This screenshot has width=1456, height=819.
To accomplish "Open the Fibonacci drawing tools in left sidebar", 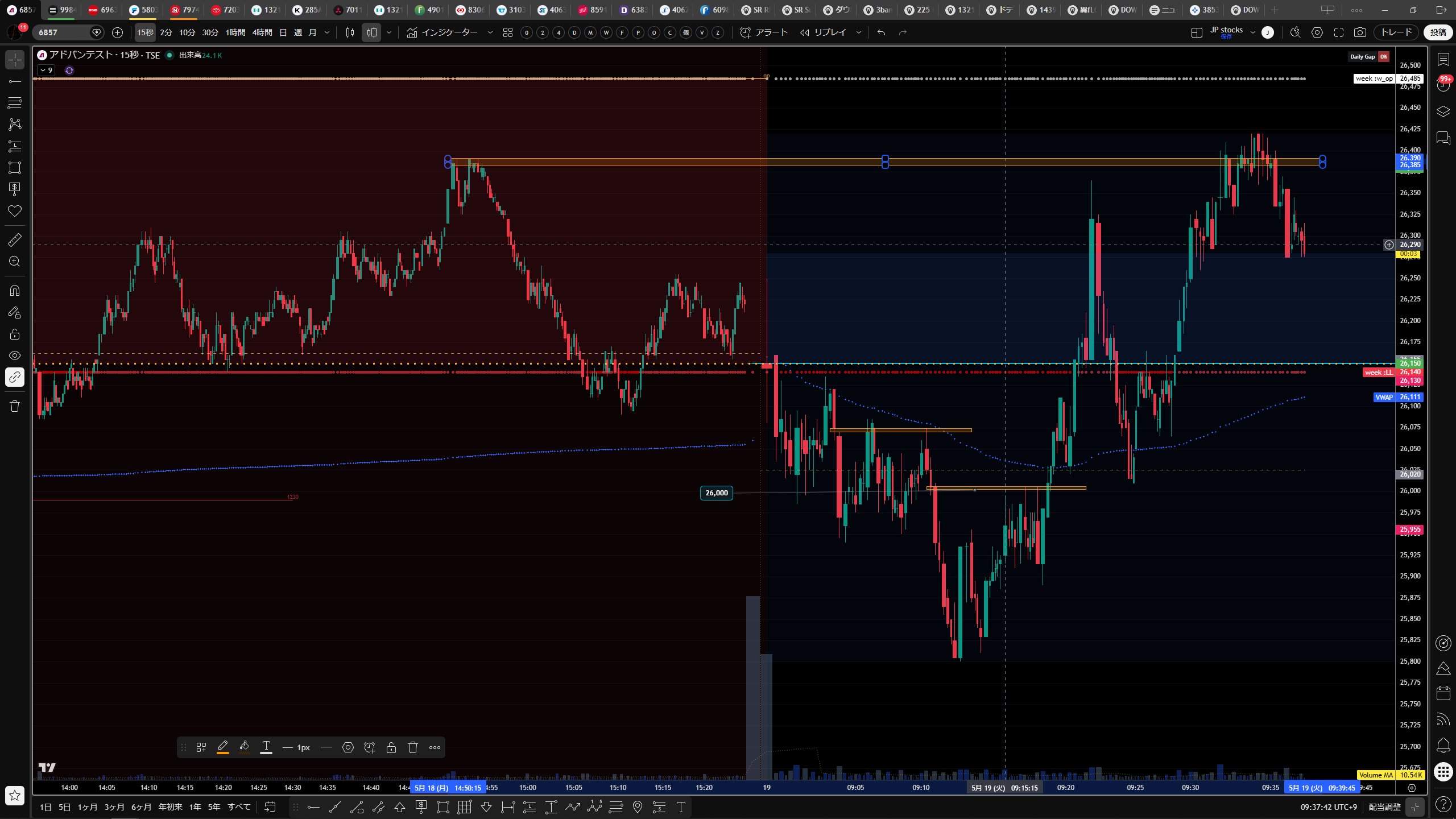I will click(15, 103).
